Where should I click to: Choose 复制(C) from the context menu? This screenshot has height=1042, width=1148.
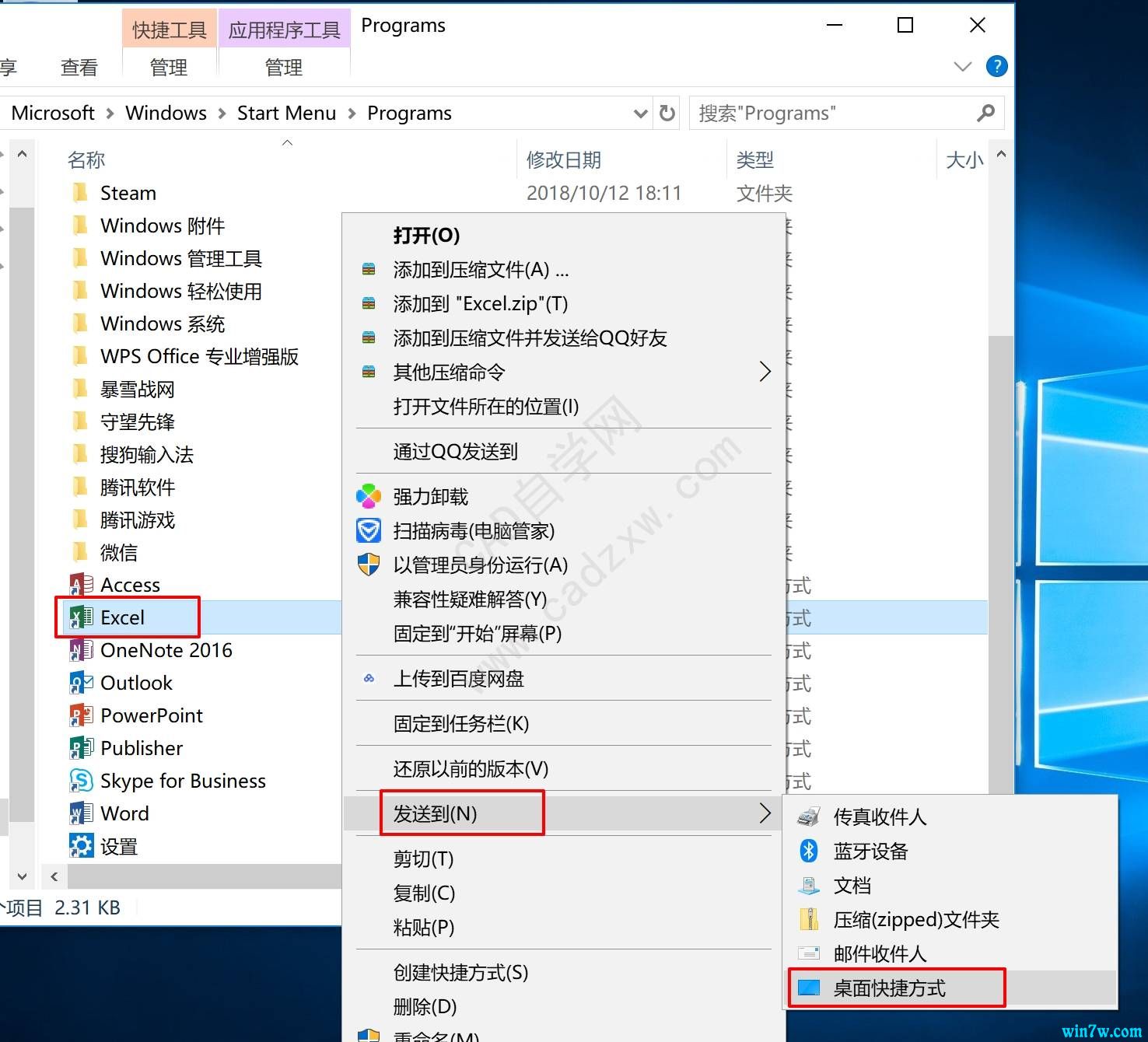[564, 893]
